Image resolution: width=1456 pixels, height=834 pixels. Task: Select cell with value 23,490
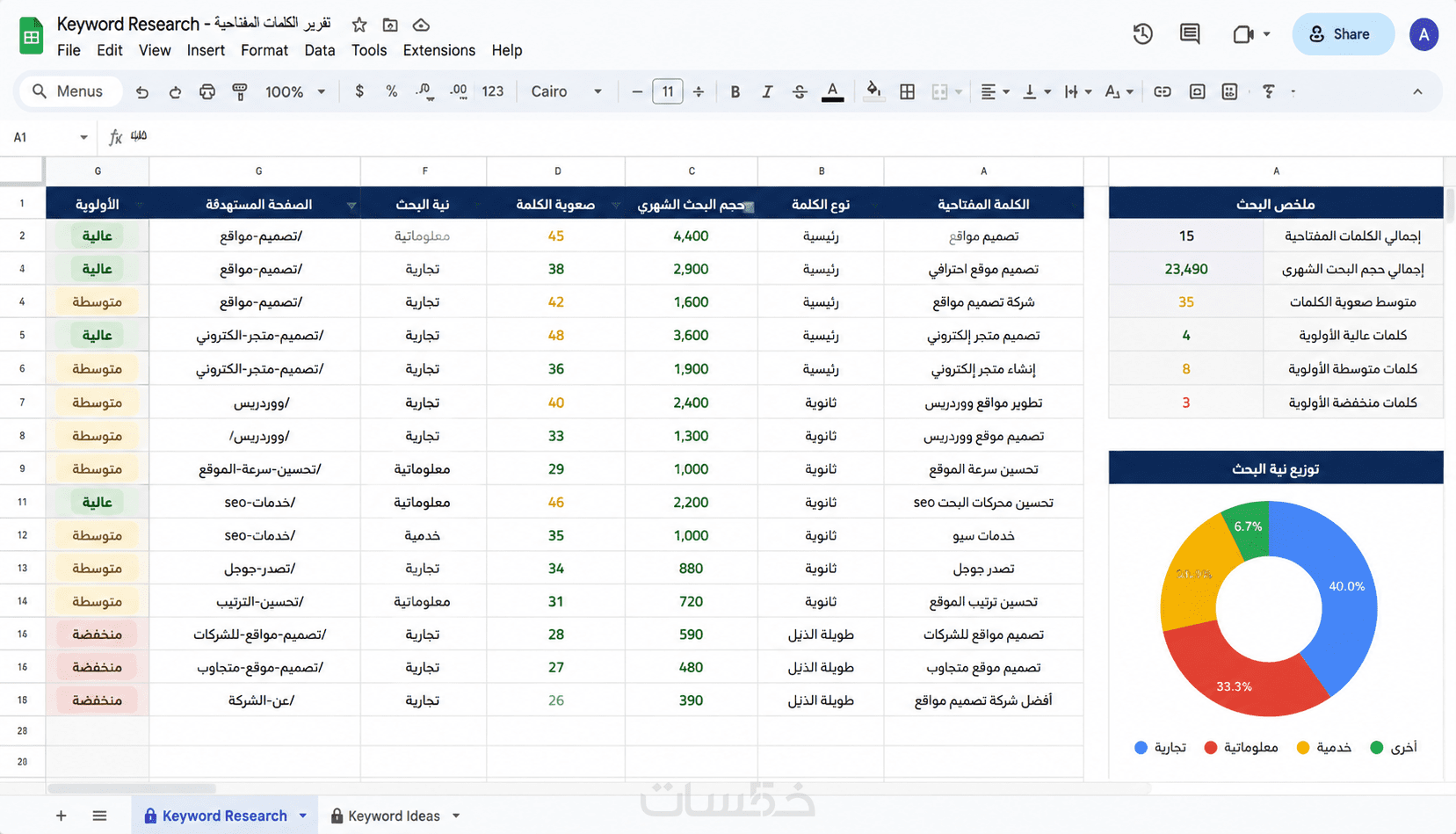(1186, 269)
